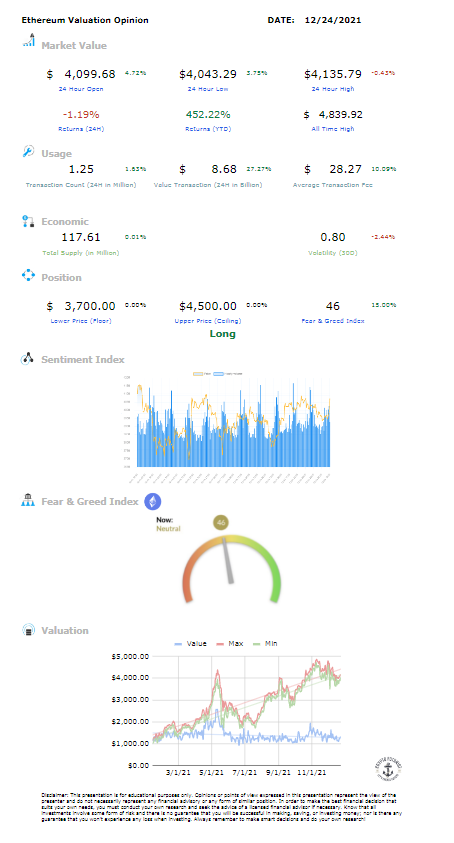Viewport: 454px width, 843px height.
Task: Click the Sentiment Index icon
Action: click(27, 359)
